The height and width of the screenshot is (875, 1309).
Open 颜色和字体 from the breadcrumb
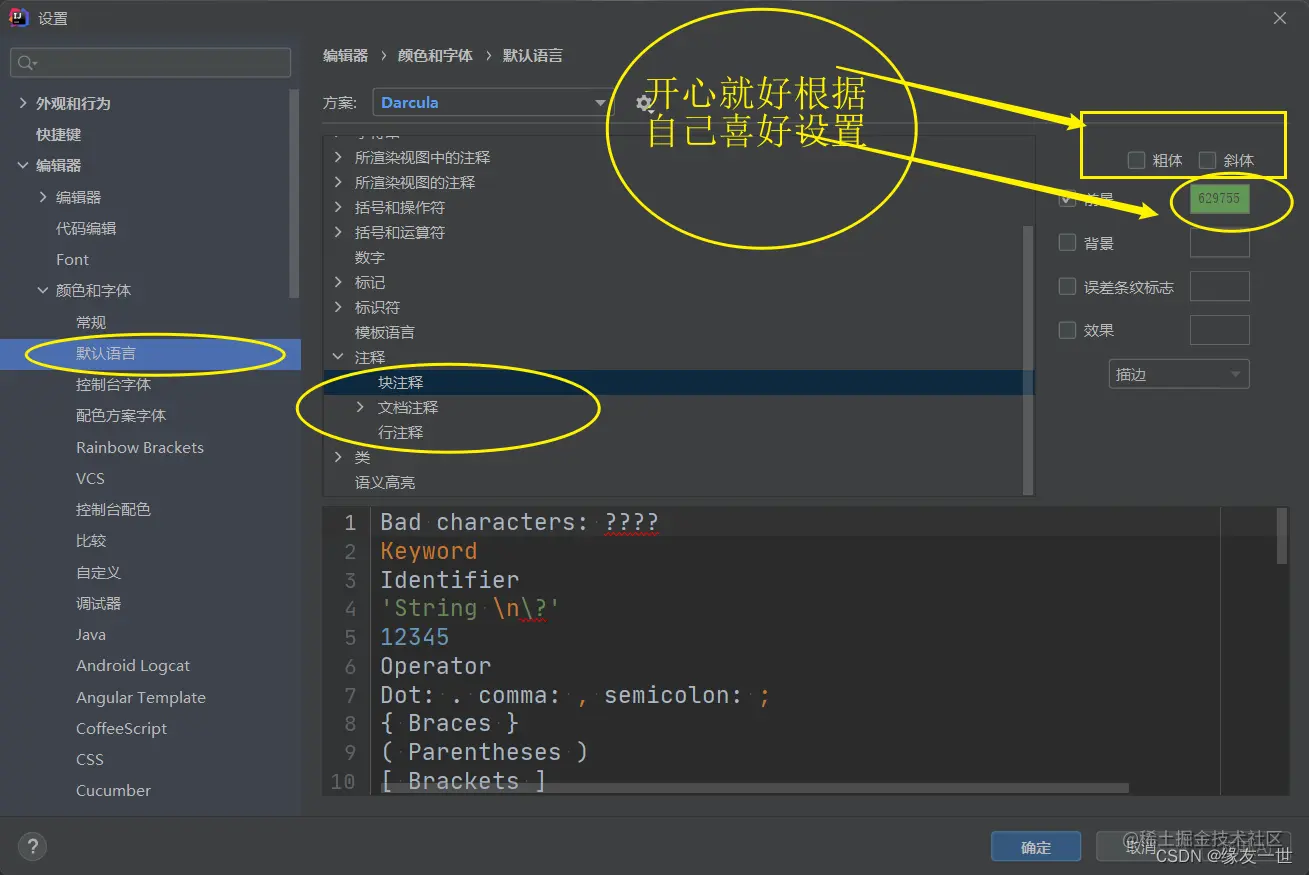tap(434, 55)
